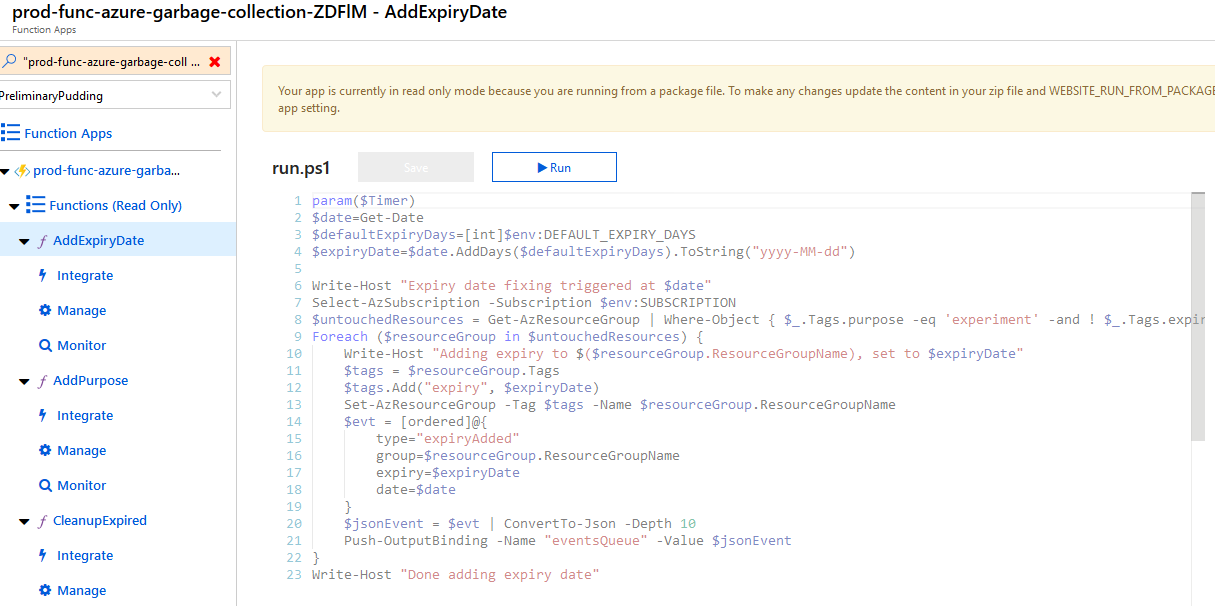Click code line 1 param($Timer)
This screenshot has width=1215, height=606.
(363, 201)
